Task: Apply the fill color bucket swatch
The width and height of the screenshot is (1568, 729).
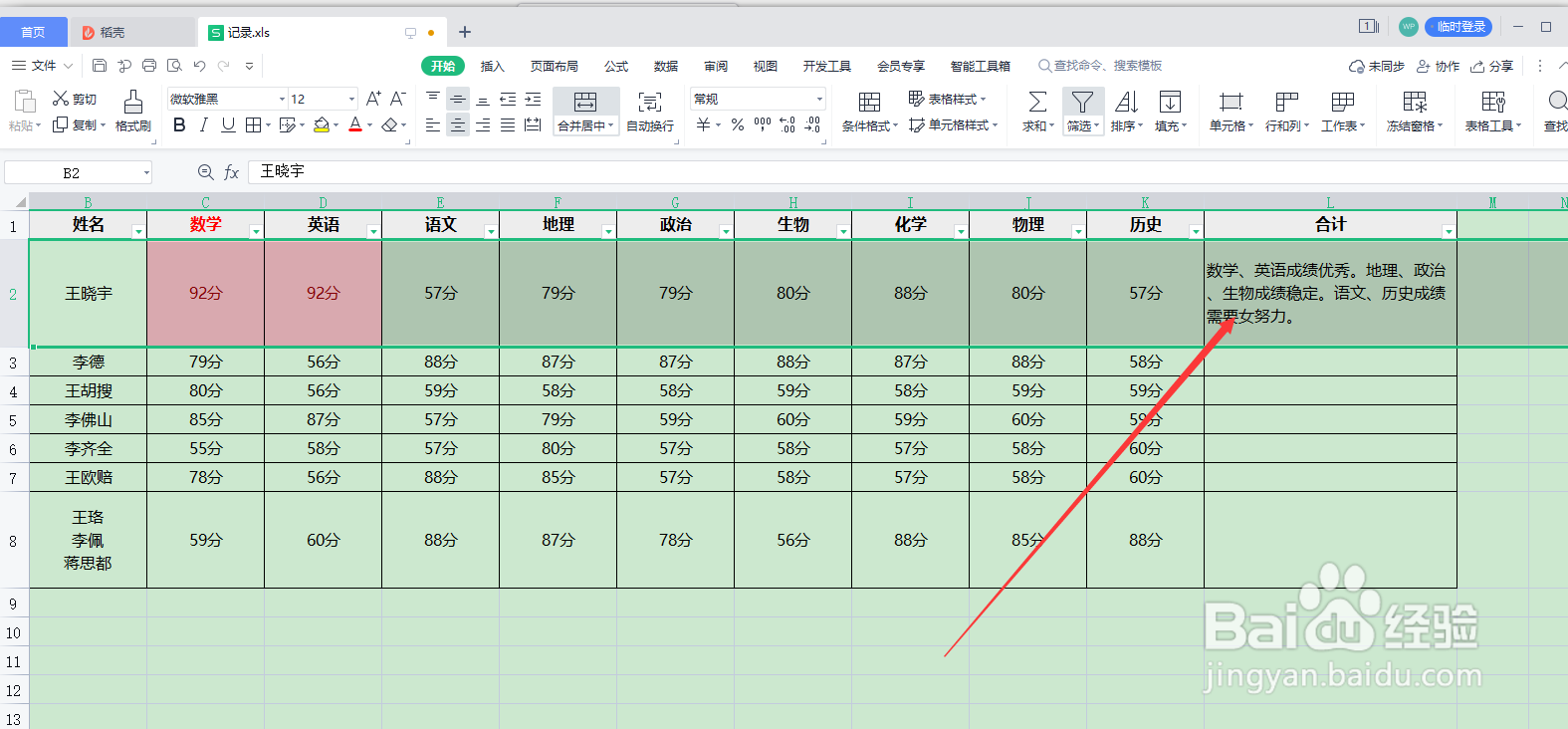Action: (x=322, y=124)
